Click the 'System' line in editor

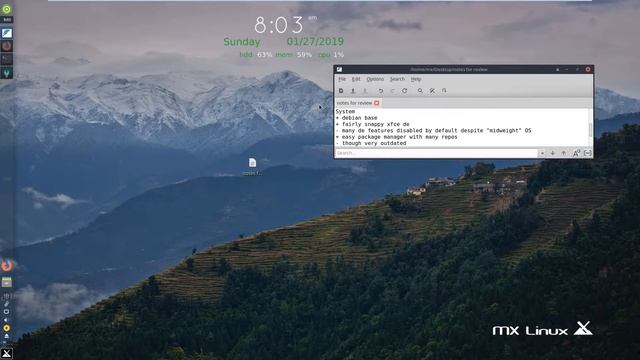coord(345,111)
